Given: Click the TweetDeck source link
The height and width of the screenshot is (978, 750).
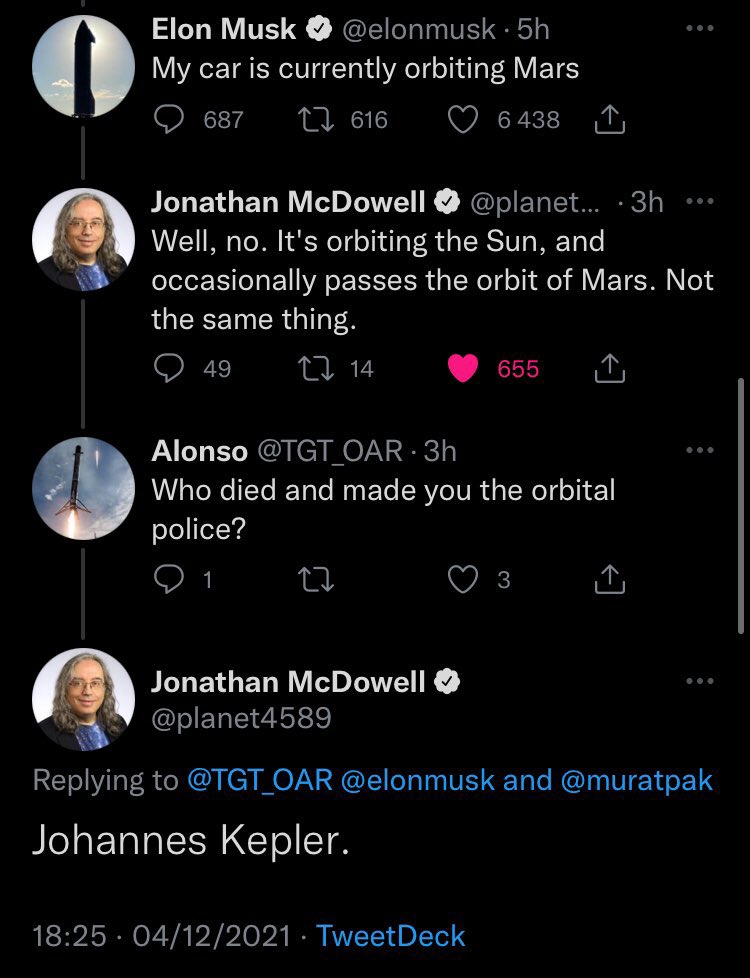Looking at the screenshot, I should coord(391,936).
